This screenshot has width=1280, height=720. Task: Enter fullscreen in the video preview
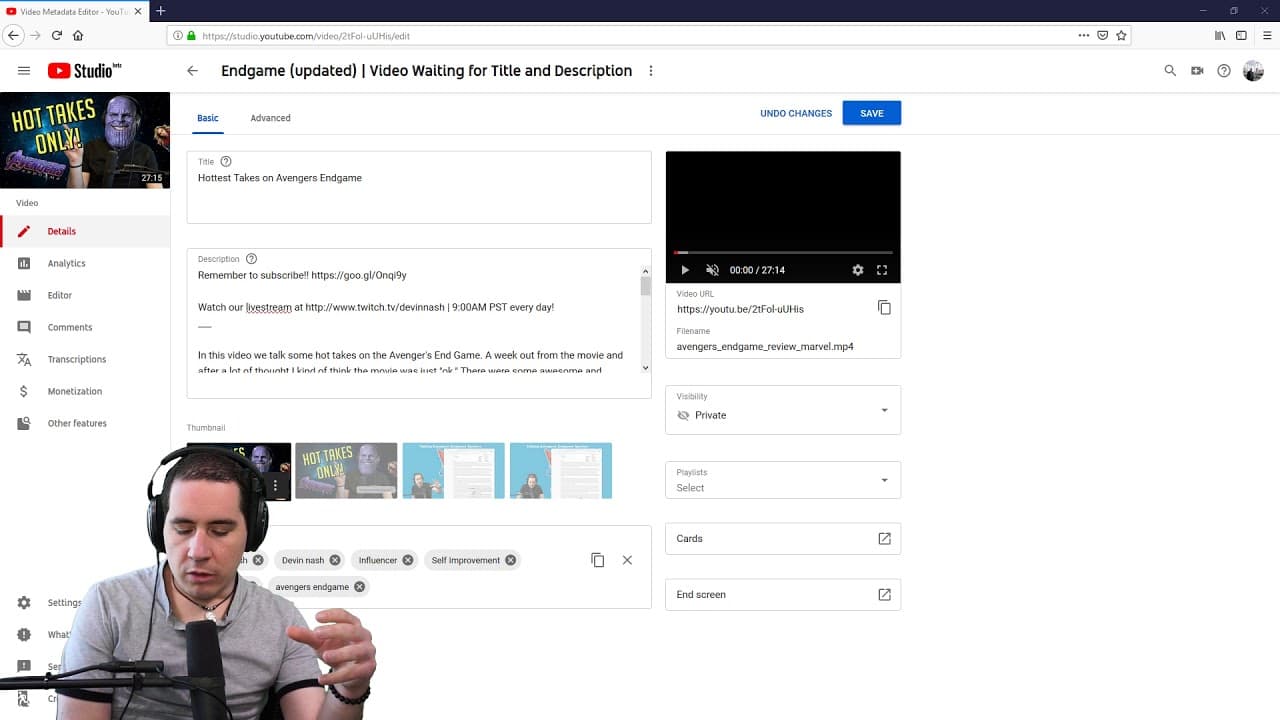[x=882, y=270]
